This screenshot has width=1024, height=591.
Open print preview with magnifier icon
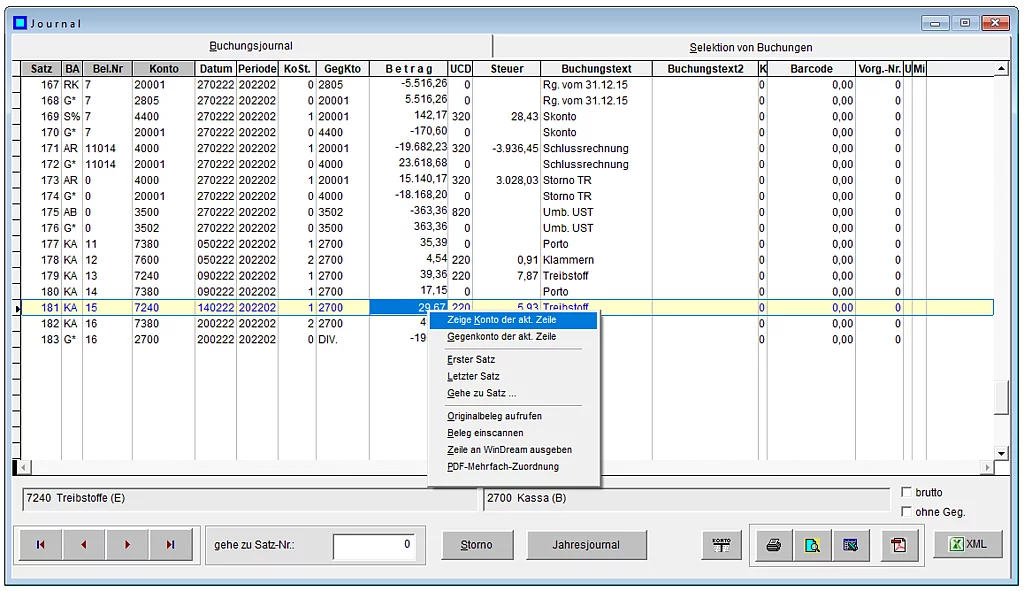tap(812, 545)
